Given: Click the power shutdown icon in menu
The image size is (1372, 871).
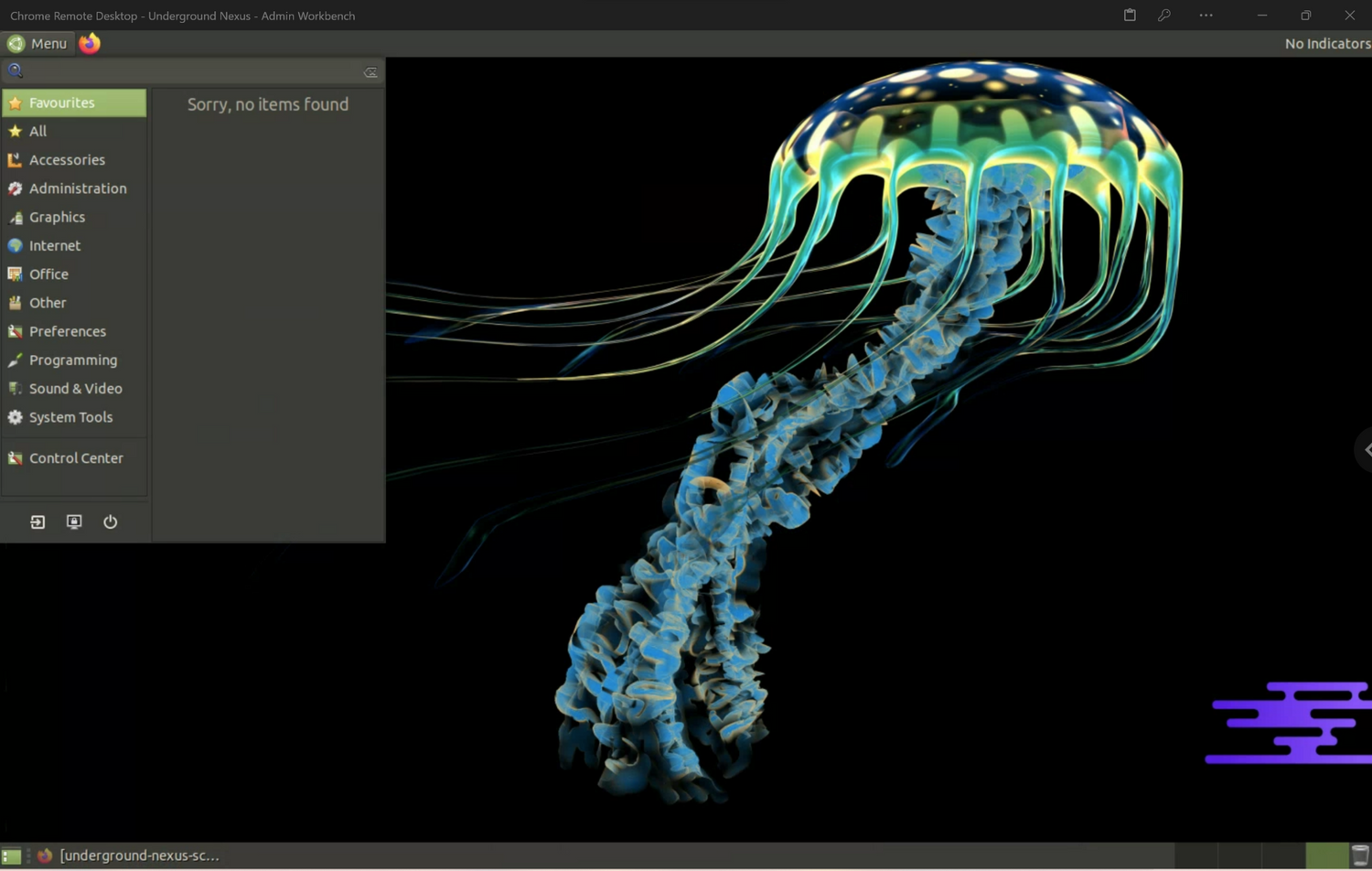Looking at the screenshot, I should coord(110,522).
